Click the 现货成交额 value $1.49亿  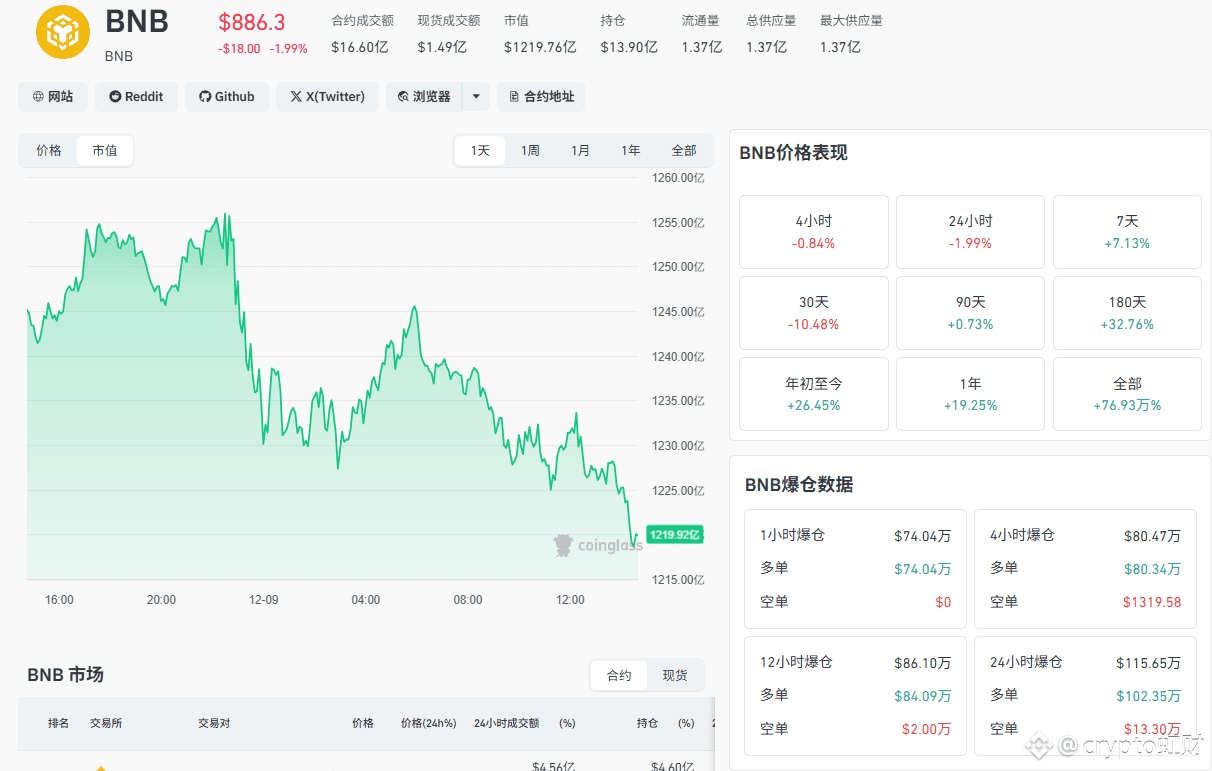point(442,47)
